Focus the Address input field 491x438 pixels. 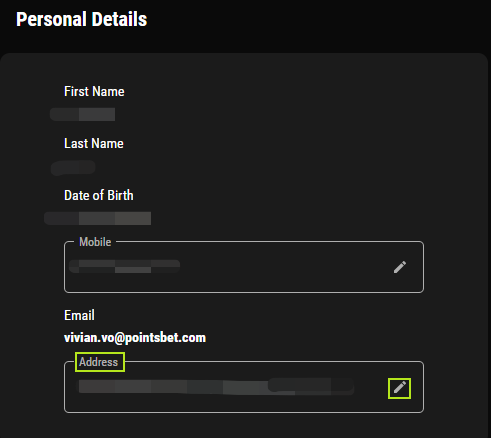244,387
